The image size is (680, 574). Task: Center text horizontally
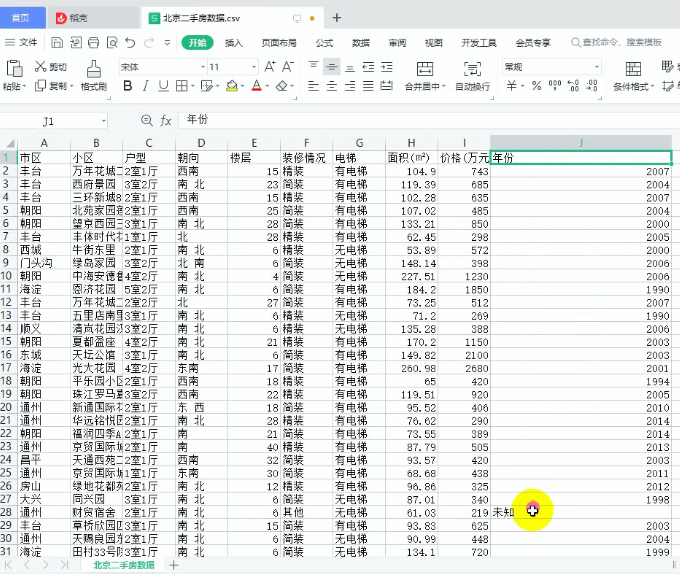332,86
